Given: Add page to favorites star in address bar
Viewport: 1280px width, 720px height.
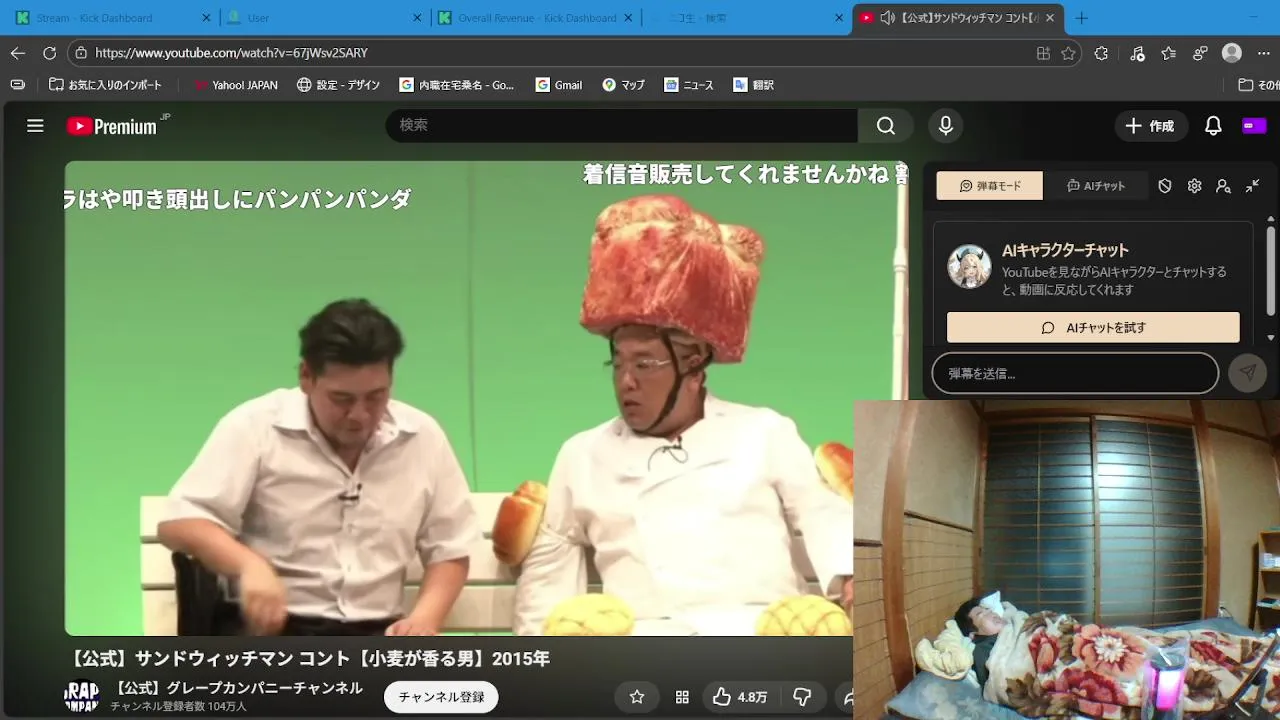Looking at the screenshot, I should tap(1068, 53).
